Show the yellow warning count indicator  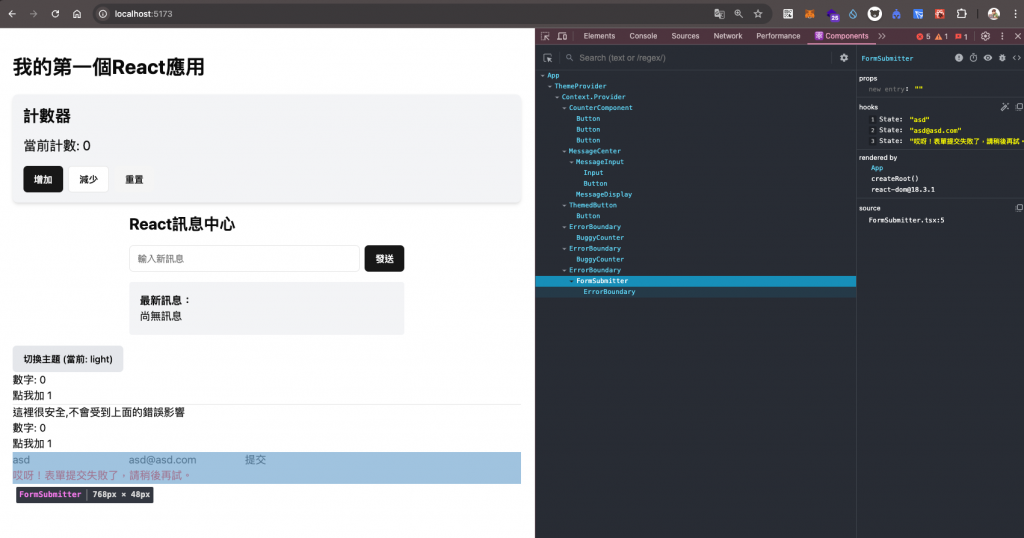tap(941, 37)
